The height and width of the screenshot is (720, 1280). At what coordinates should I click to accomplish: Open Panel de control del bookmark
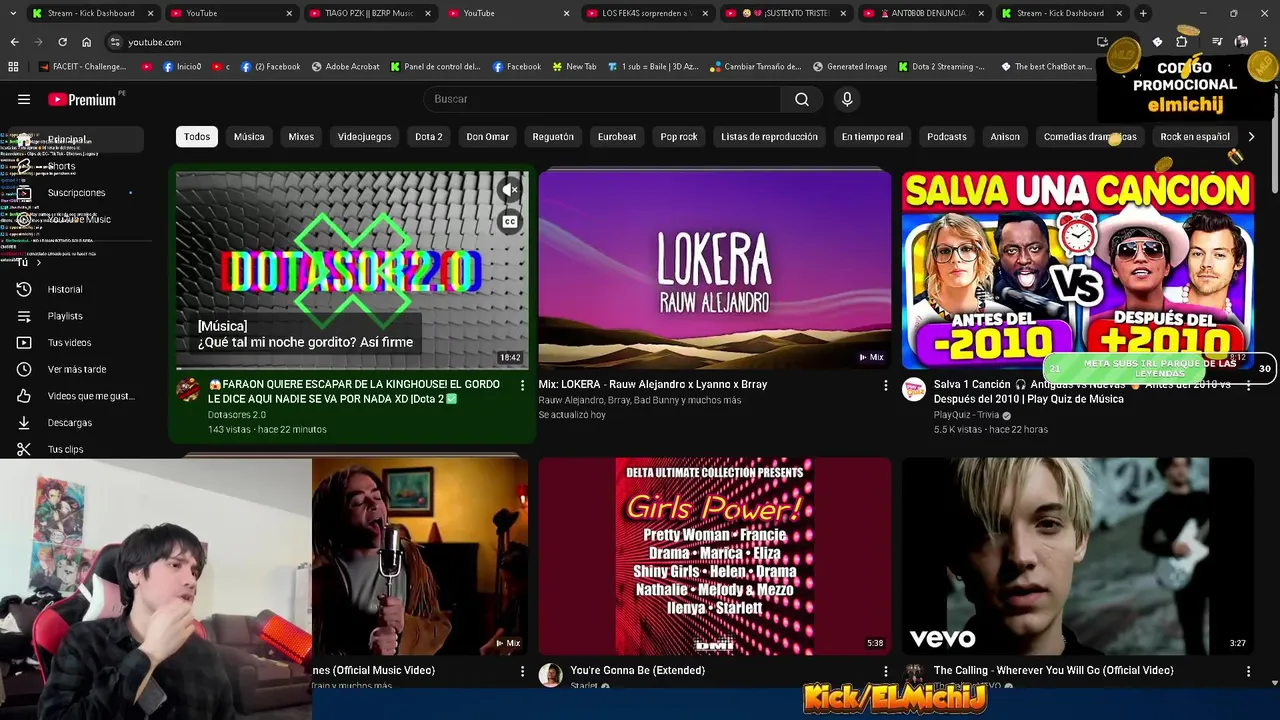(435, 67)
